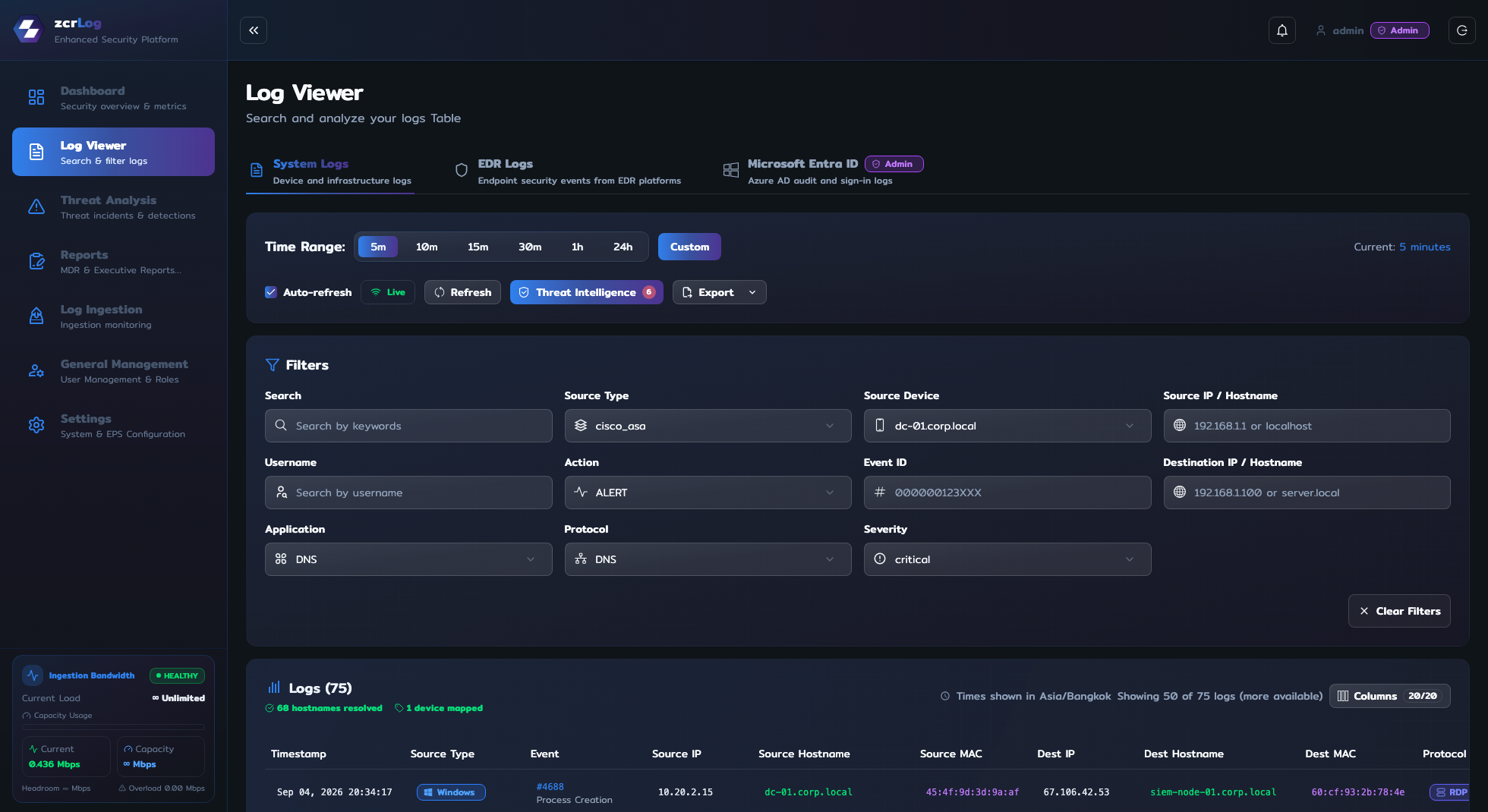This screenshot has width=1488, height=812.
Task: Open Log Ingestion in the sidebar
Action: (113, 316)
